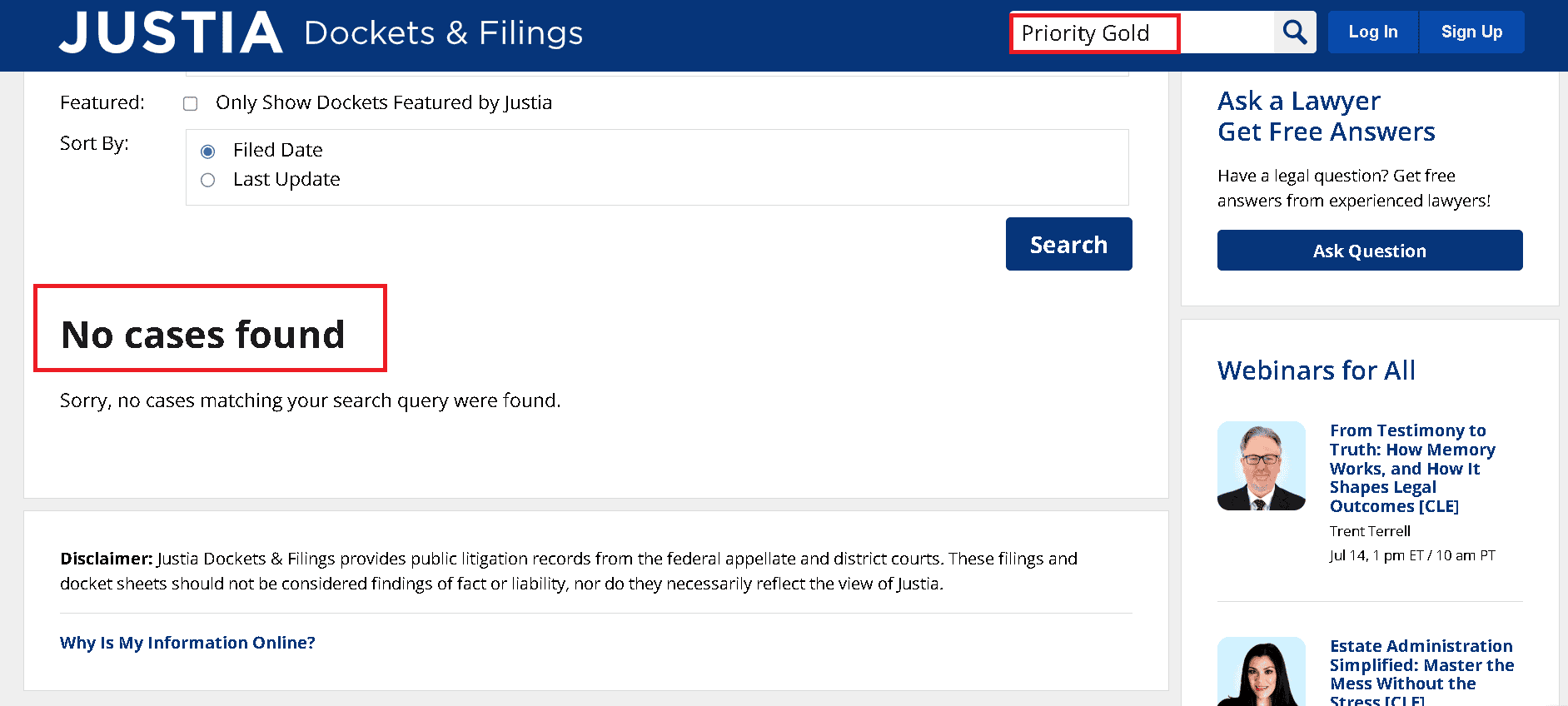Click the Ask a Lawyer heading
The width and height of the screenshot is (1568, 706).
click(x=1327, y=117)
